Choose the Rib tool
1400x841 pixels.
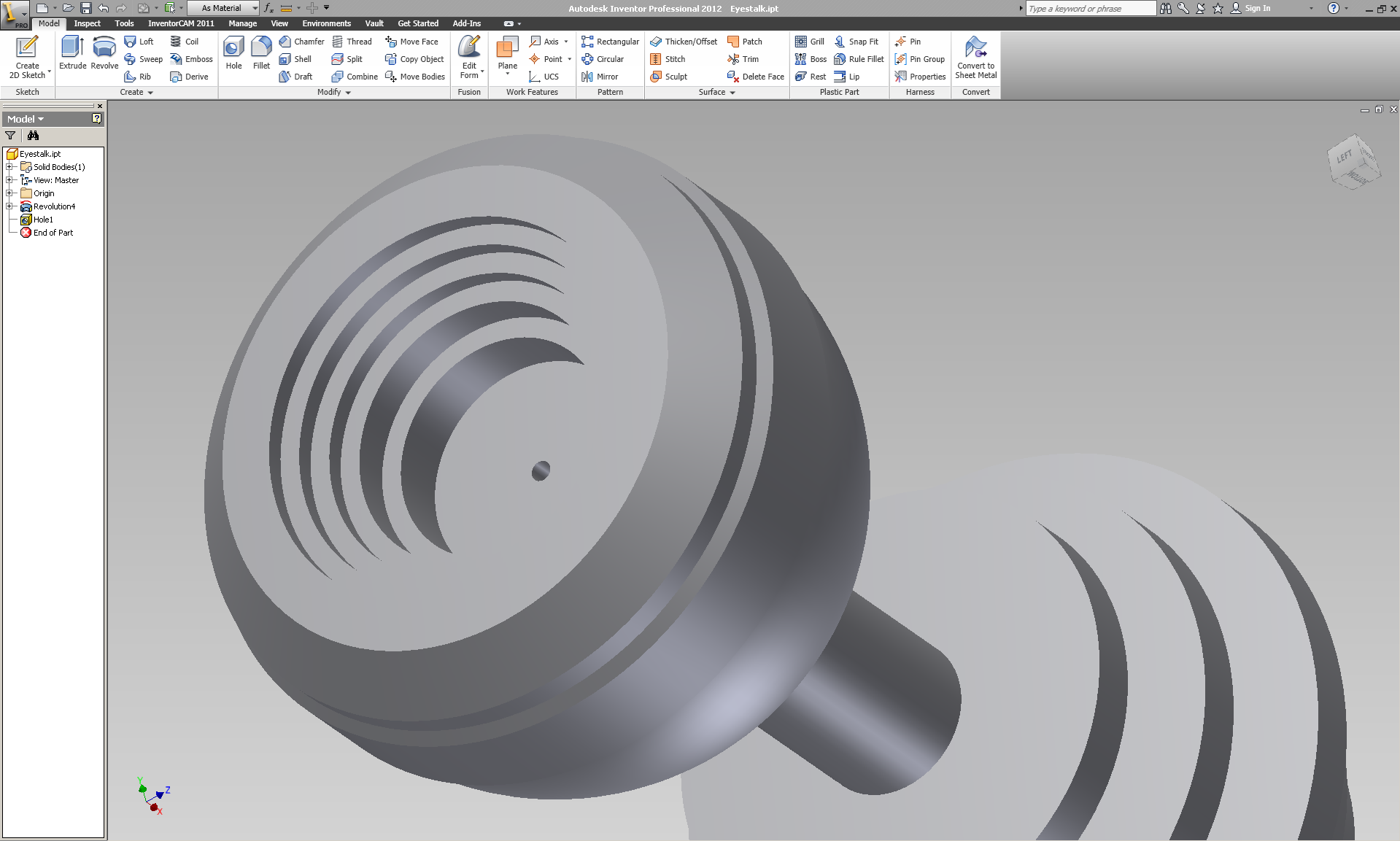pyautogui.click(x=137, y=77)
